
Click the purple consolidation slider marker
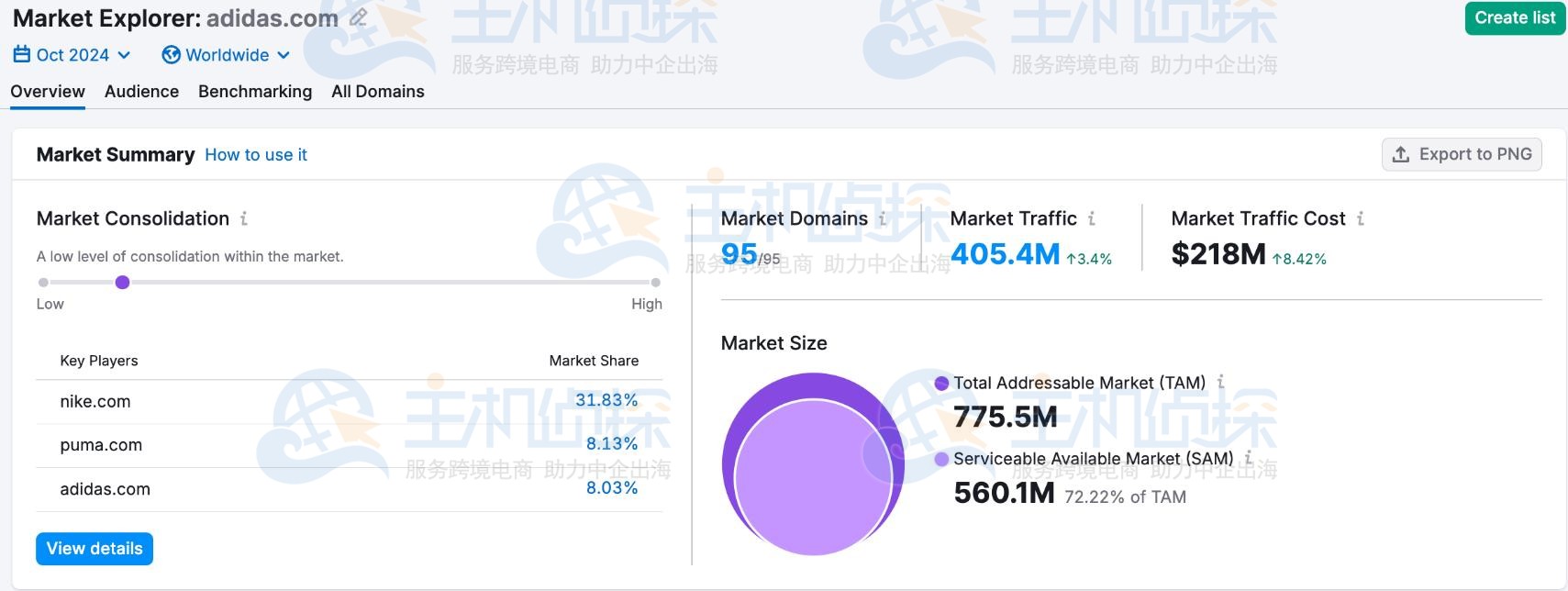[x=122, y=283]
